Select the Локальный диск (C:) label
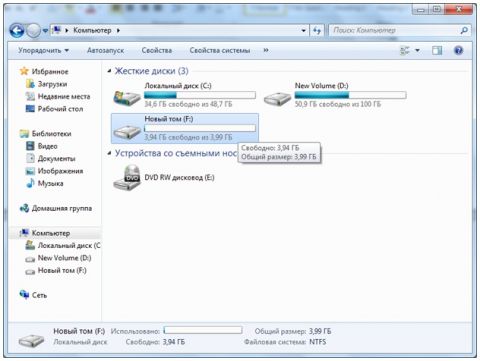Viewport: 480px width, 361px height. click(178, 86)
